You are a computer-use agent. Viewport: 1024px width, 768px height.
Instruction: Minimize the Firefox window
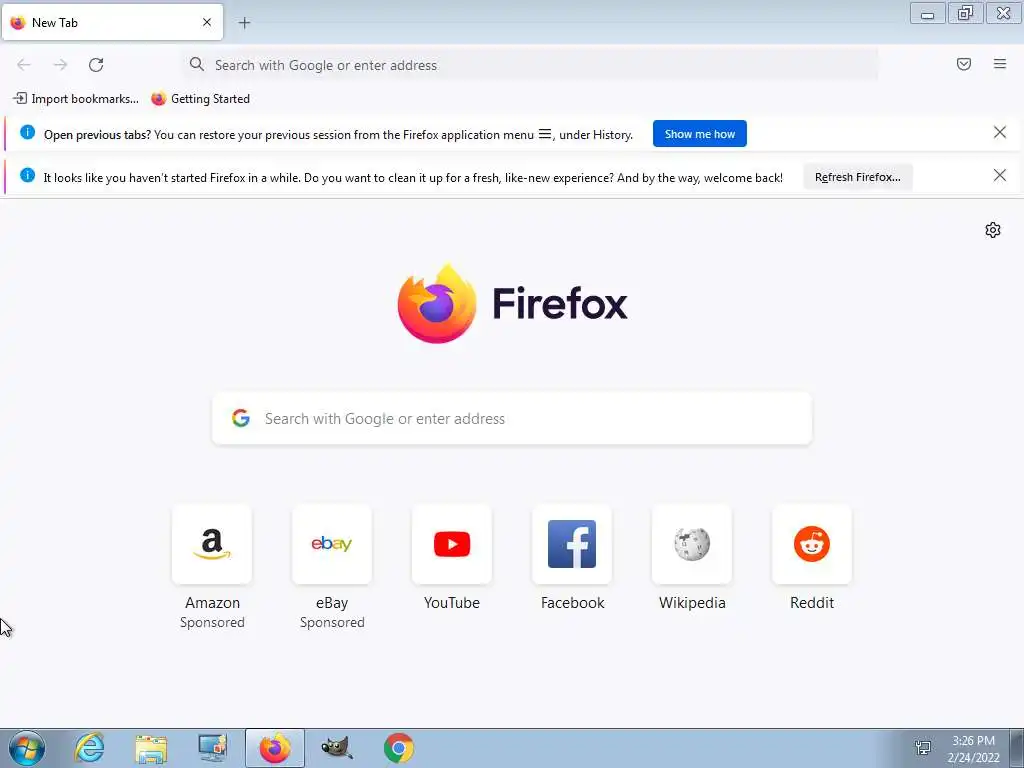[927, 13]
